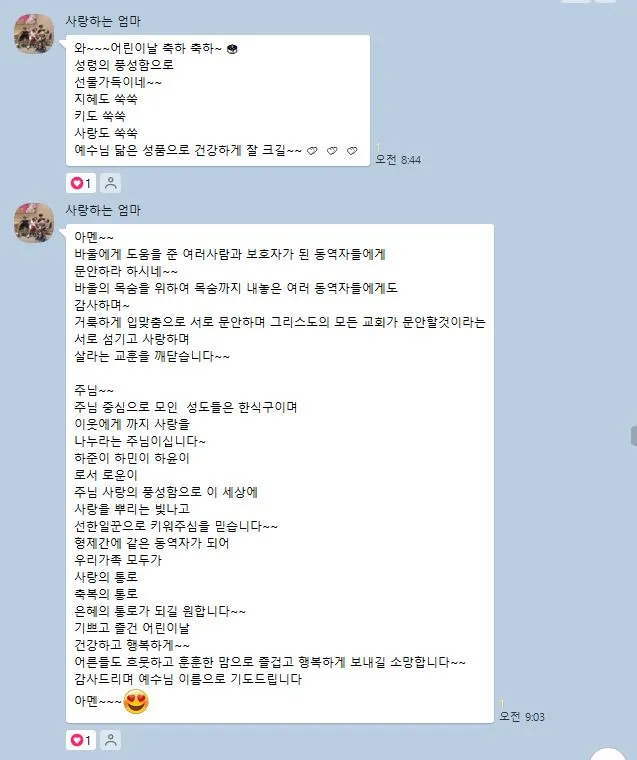This screenshot has width=637, height=760.
Task: Click the line 은혜의 통로가 되길 원합니다~~
Action: tap(160, 611)
